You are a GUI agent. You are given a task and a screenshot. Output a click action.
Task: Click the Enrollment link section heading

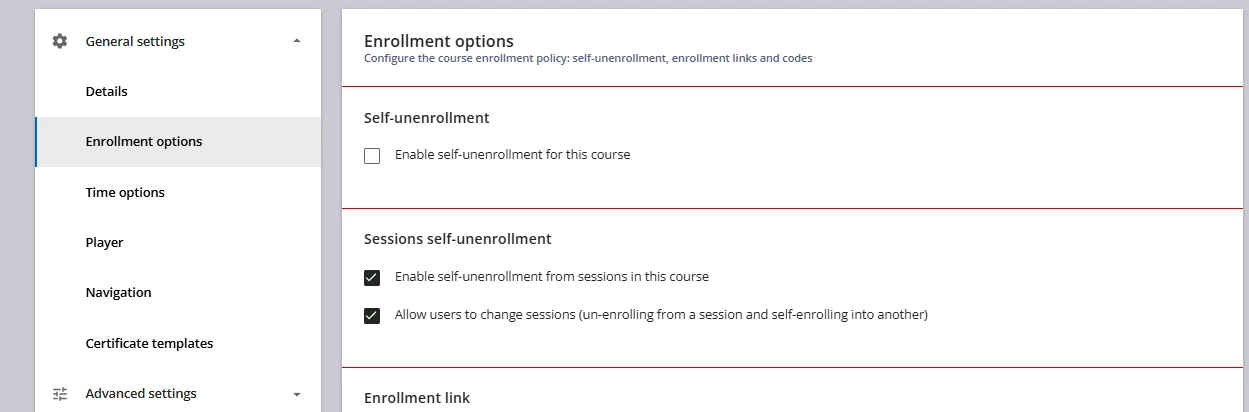pyautogui.click(x=417, y=398)
